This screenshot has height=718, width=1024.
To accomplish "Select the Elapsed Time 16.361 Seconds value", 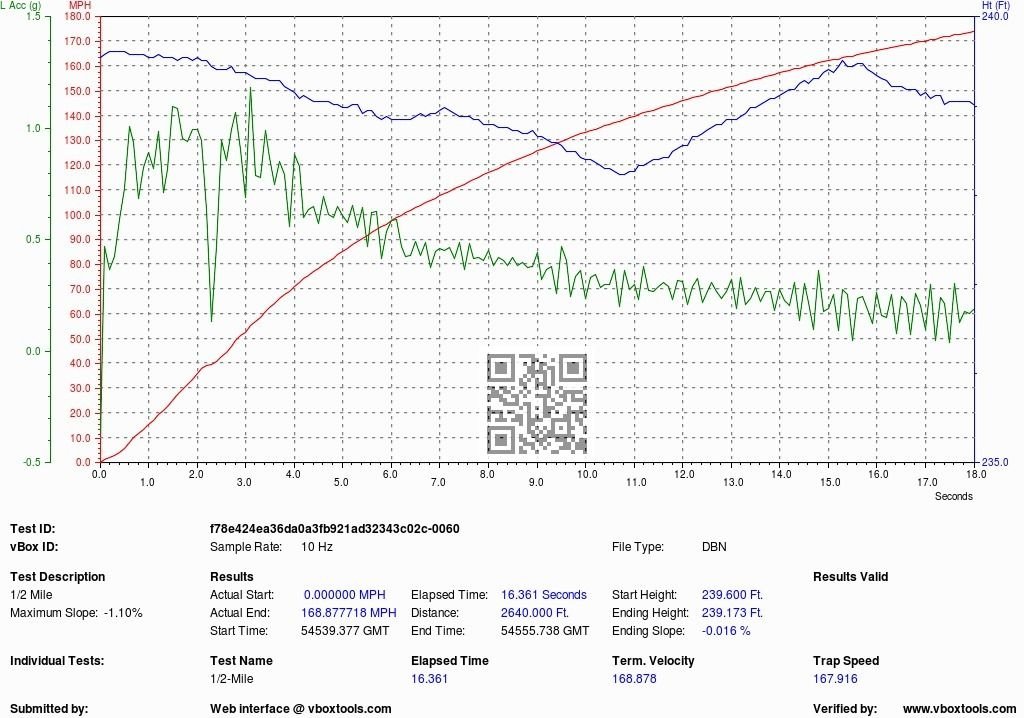I will point(544,595).
